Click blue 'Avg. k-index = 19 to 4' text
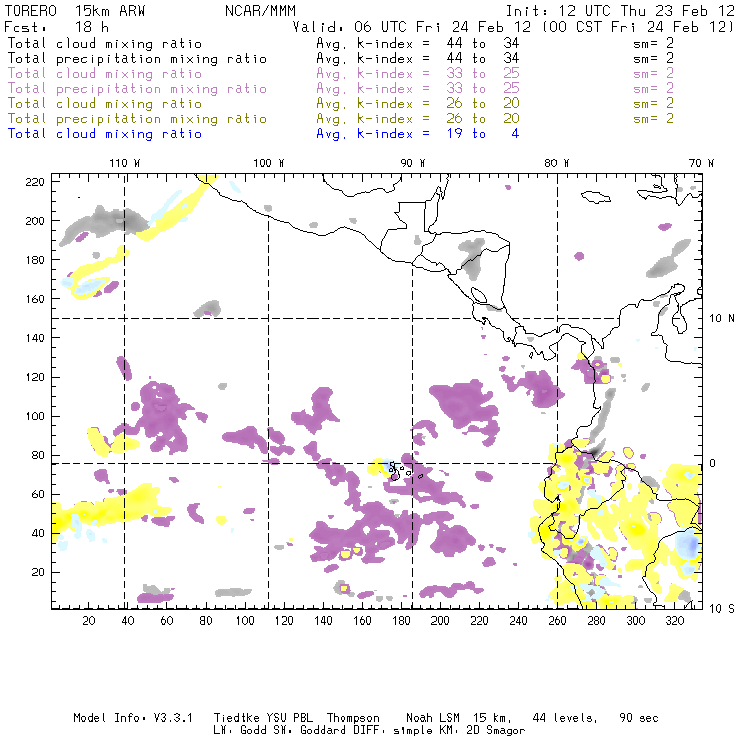Viewport: 740px width, 740px height. tap(418, 134)
